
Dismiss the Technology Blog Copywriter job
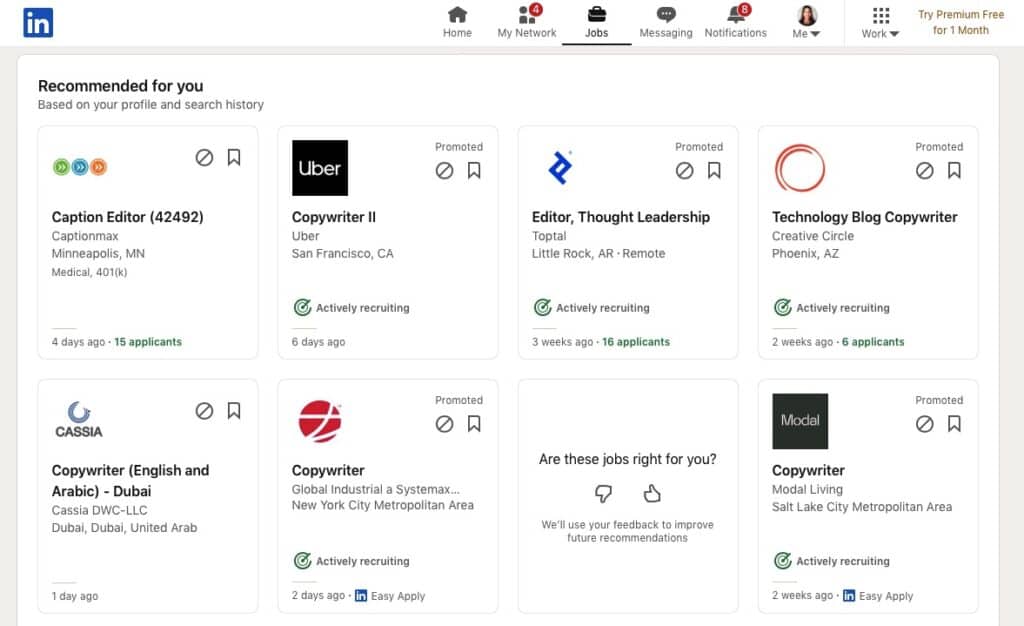[925, 171]
